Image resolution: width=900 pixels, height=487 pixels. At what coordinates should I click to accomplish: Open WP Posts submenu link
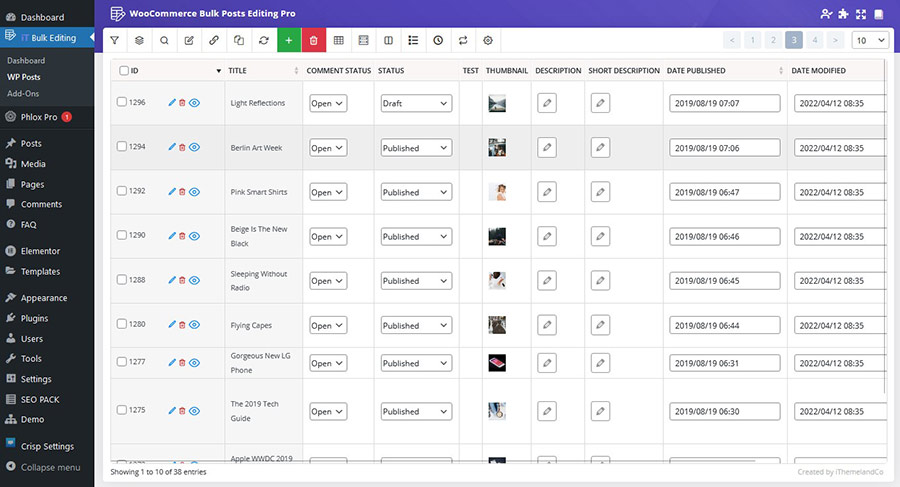click(x=24, y=77)
